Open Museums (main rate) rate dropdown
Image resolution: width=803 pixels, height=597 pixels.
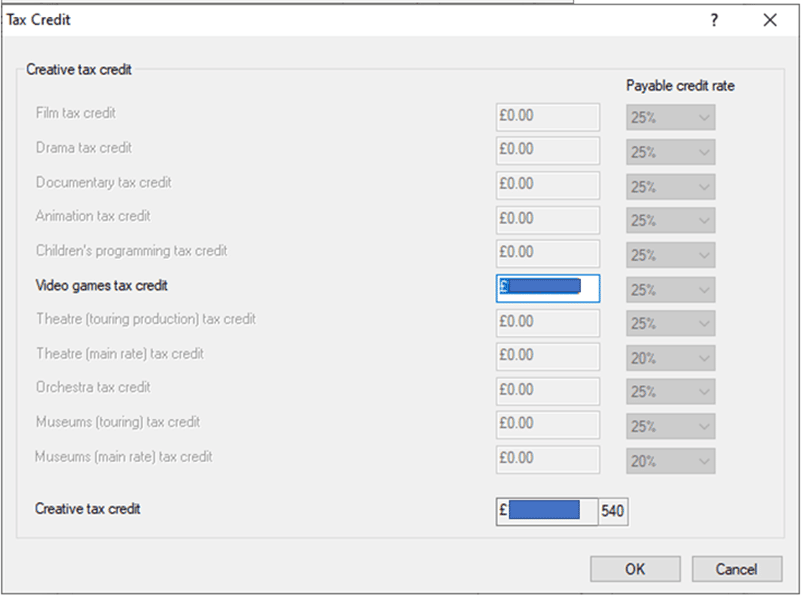[670, 461]
